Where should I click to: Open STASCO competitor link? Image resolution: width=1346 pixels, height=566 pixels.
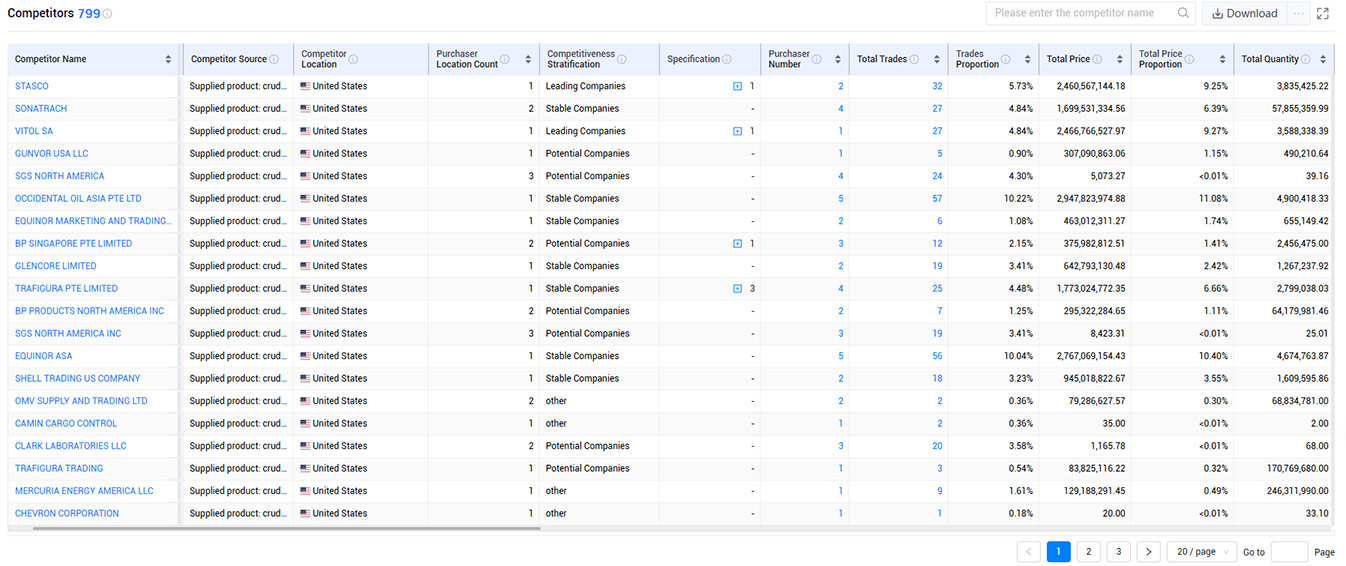pos(31,86)
